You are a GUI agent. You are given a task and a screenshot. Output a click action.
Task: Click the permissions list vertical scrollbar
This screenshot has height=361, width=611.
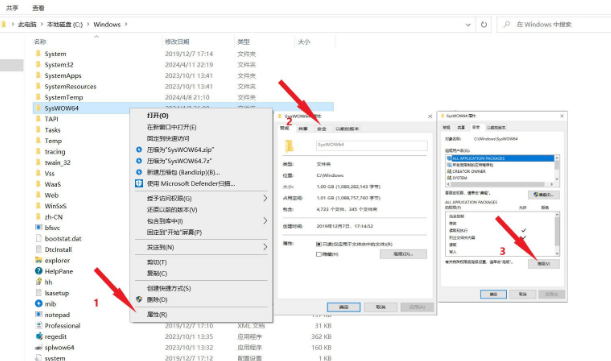coord(557,234)
